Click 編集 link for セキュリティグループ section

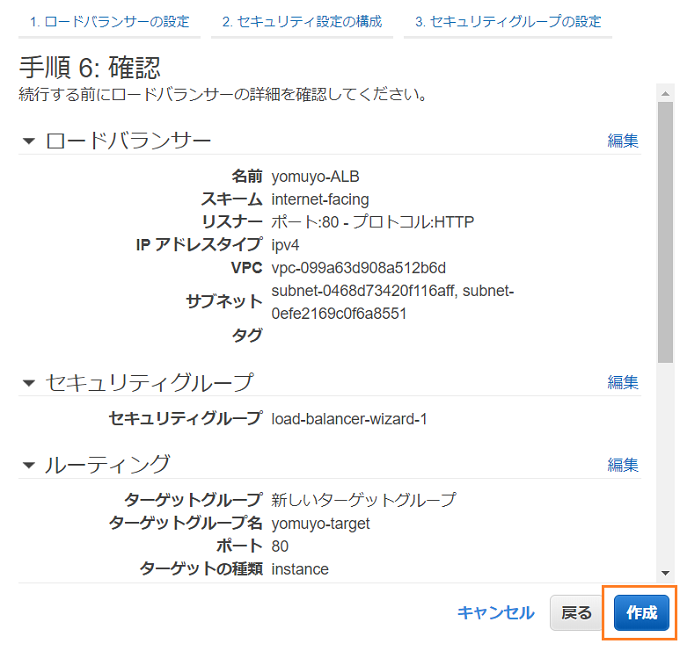(x=623, y=383)
